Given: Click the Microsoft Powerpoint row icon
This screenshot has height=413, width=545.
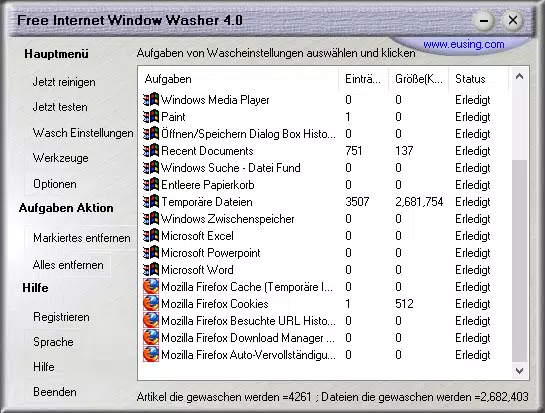Looking at the screenshot, I should 151,253.
